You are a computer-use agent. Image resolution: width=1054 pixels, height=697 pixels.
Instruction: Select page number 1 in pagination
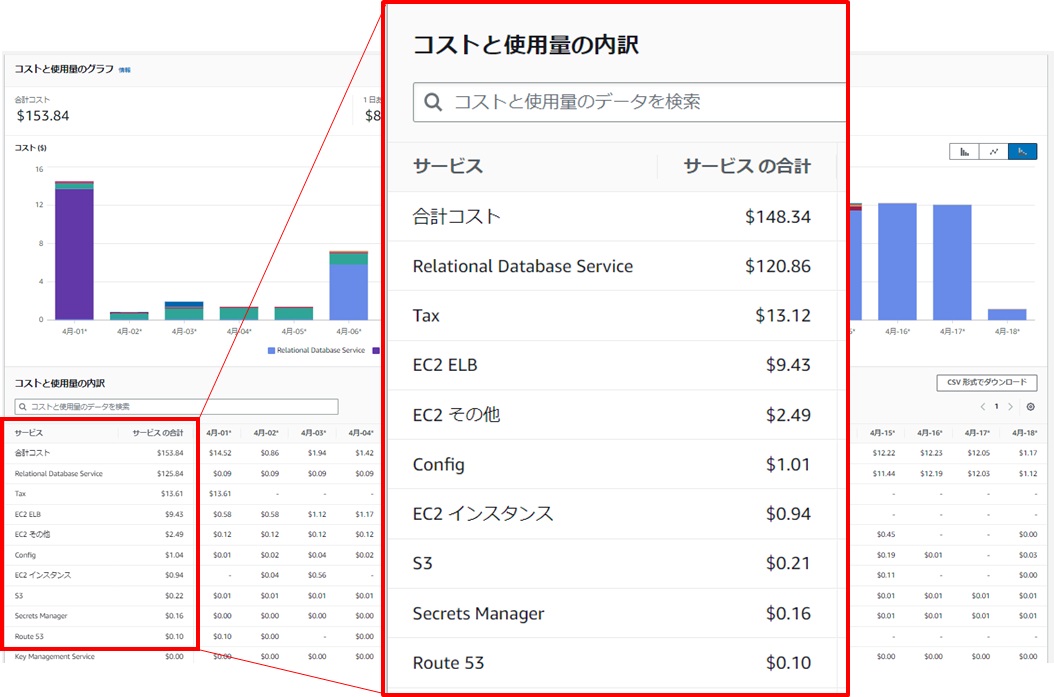tap(996, 407)
